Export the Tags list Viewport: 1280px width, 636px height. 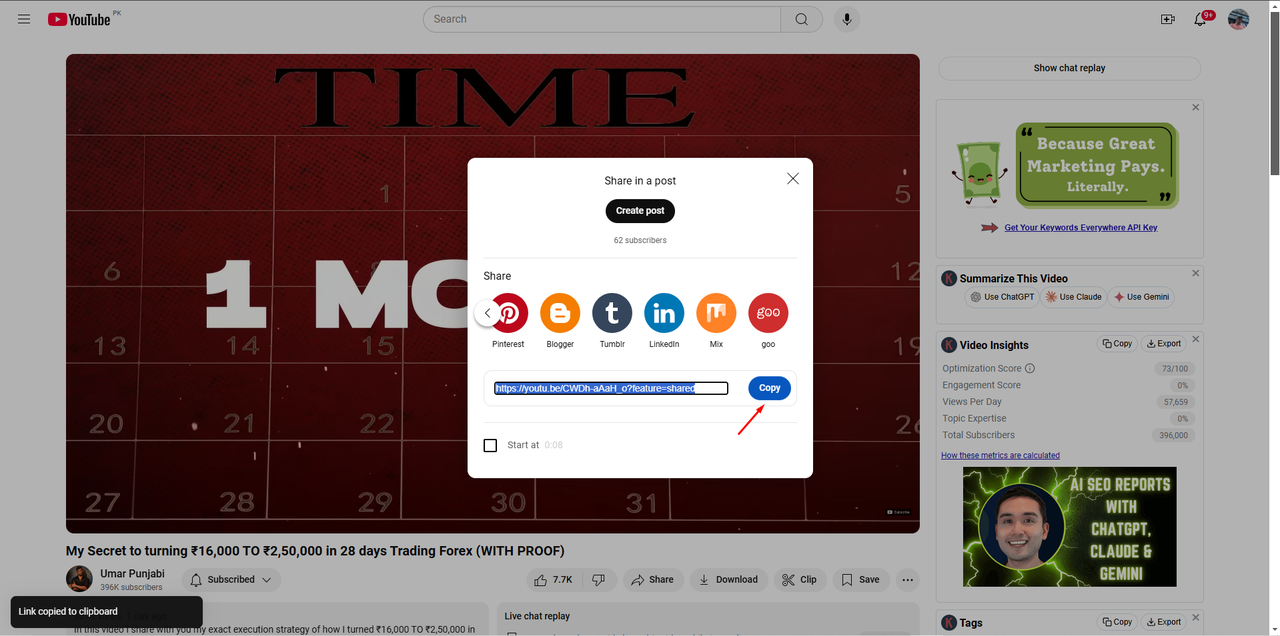coord(1164,622)
